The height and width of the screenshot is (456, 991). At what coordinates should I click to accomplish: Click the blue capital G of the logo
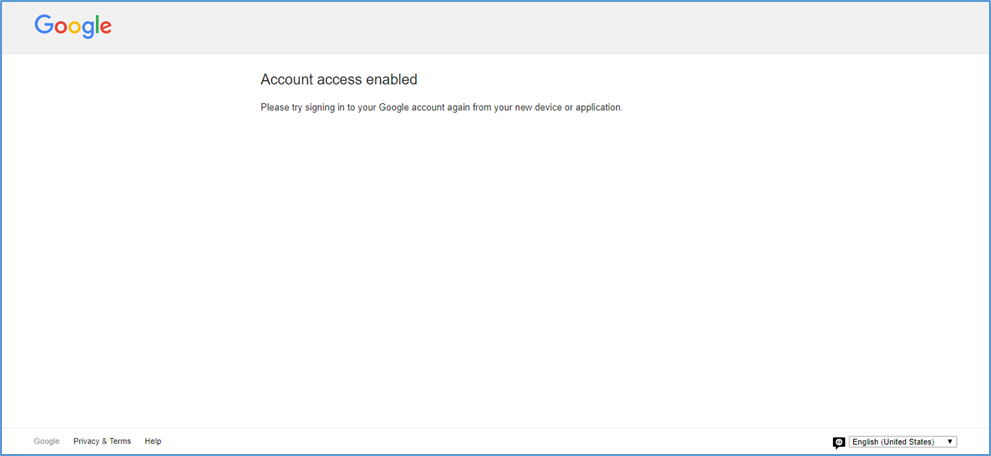click(44, 26)
